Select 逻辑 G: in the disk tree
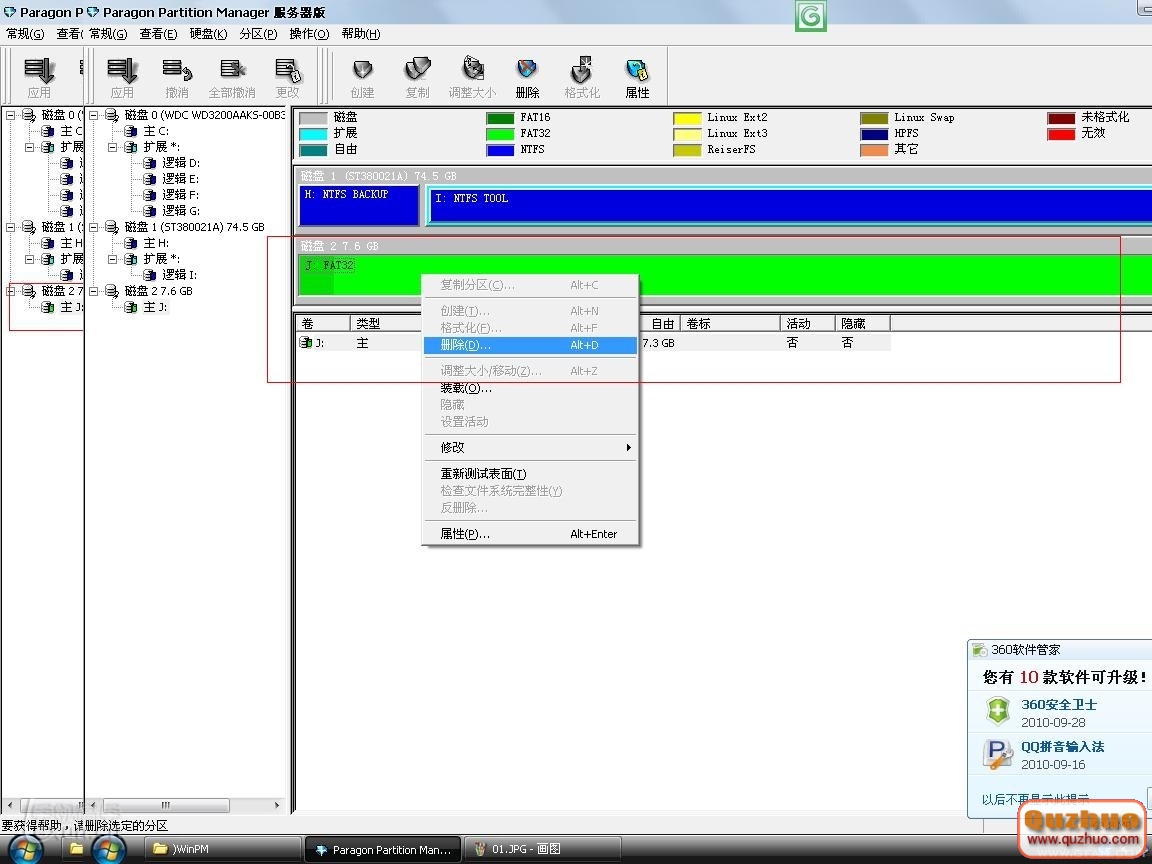This screenshot has width=1152, height=864. tap(180, 211)
